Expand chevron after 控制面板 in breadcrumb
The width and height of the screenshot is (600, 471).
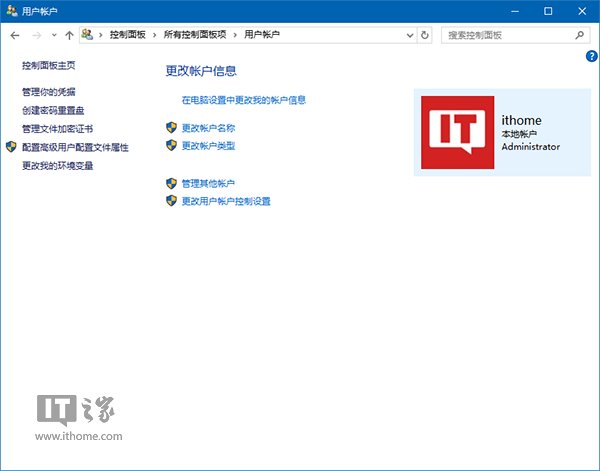(x=154, y=35)
